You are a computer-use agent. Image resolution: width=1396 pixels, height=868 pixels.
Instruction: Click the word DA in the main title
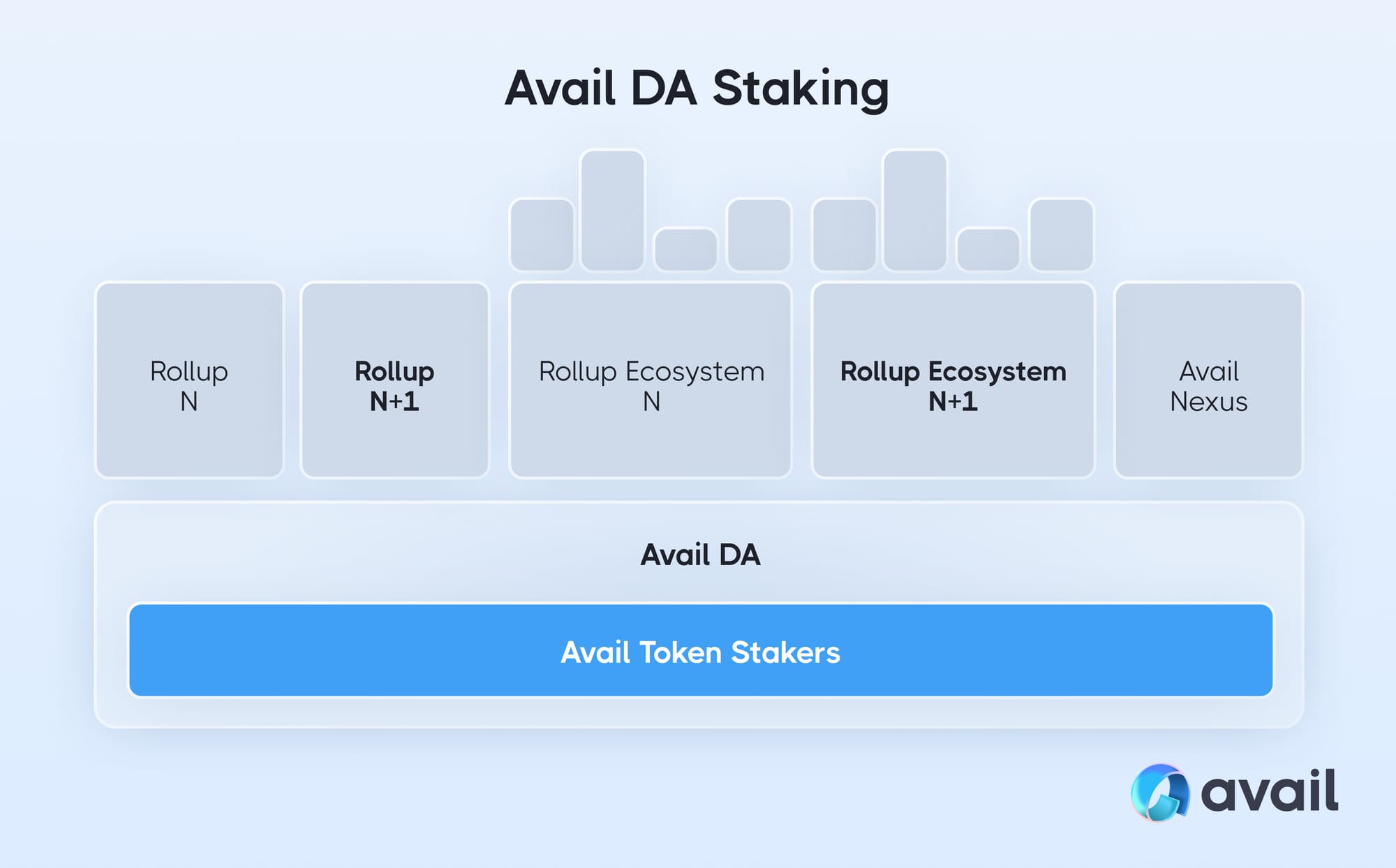664,89
